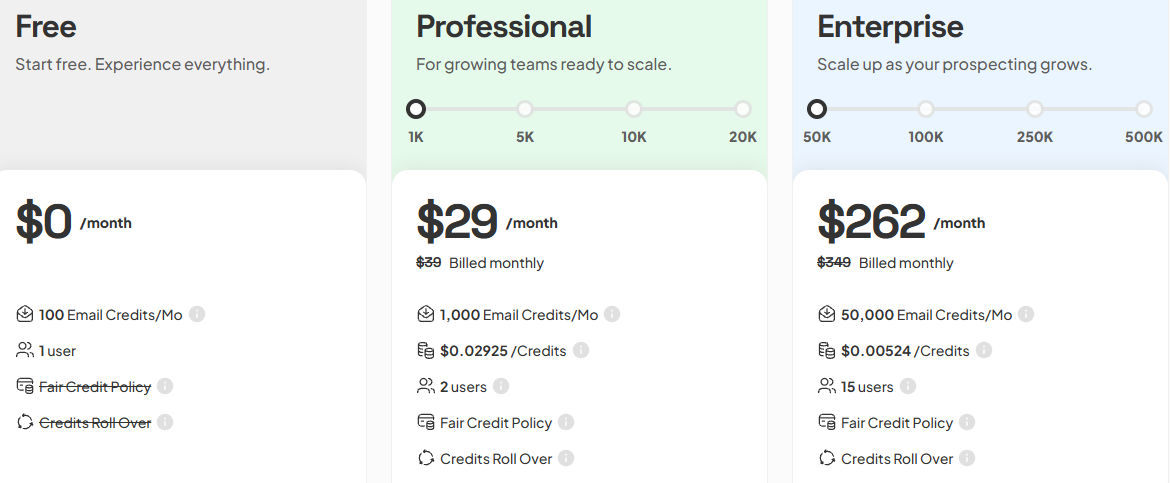Click the 100K label under Enterprise slider

point(926,137)
